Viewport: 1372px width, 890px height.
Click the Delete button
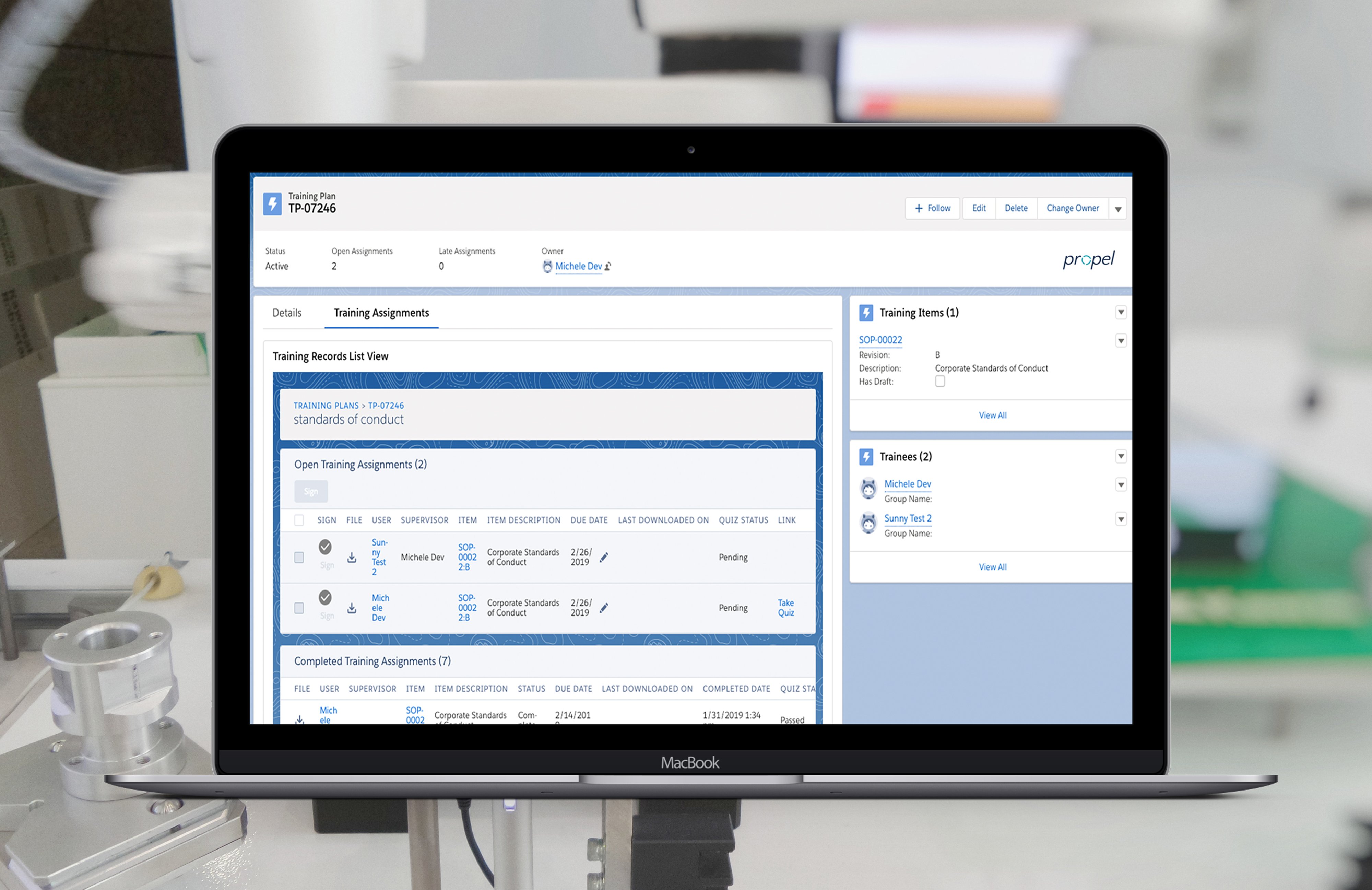pyautogui.click(x=1016, y=208)
